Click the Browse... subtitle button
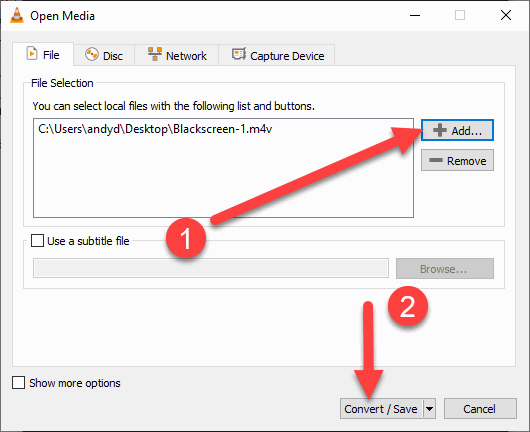The width and height of the screenshot is (530, 432). click(x=444, y=269)
